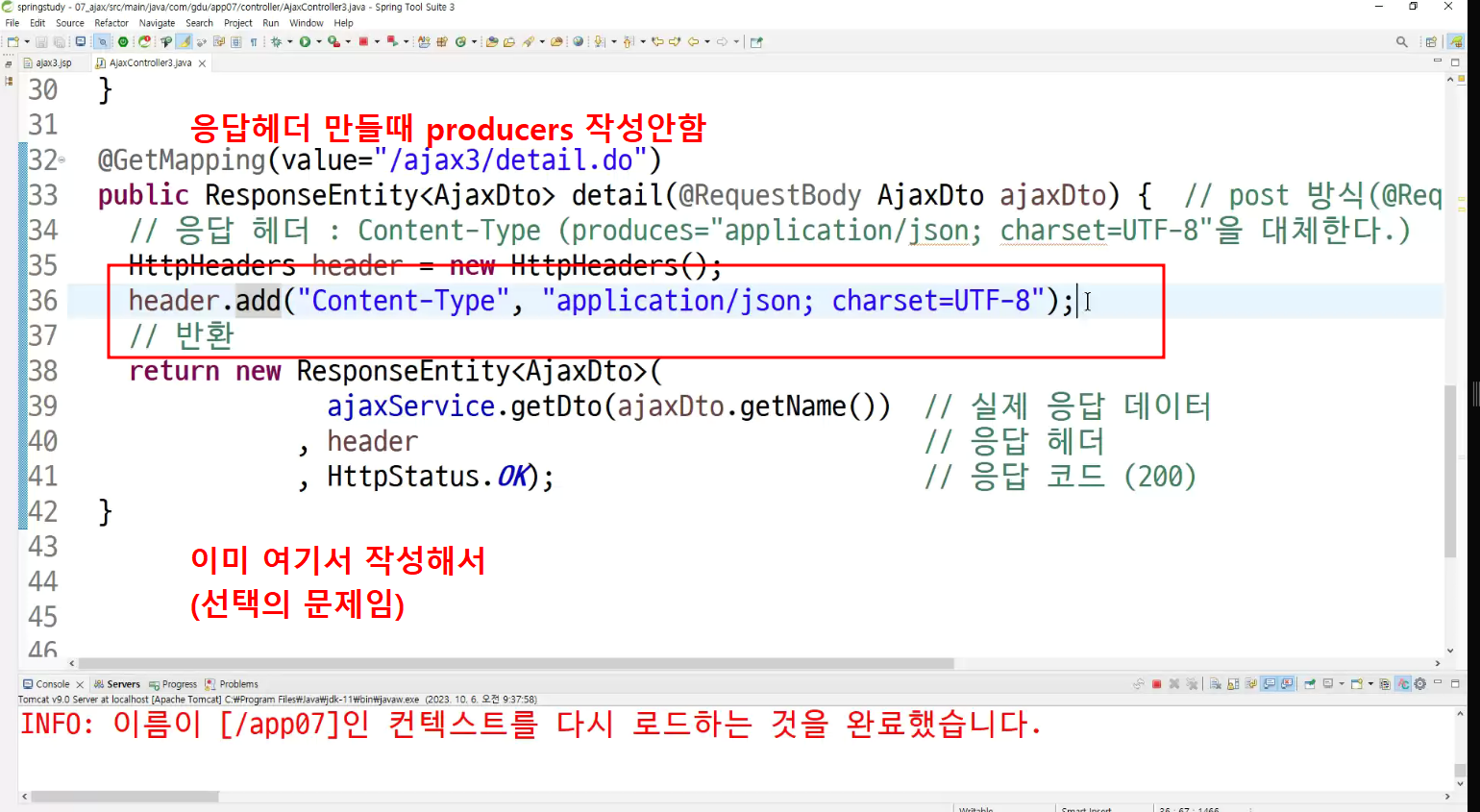The width and height of the screenshot is (1480, 812).
Task: Switch to the Problems tab
Action: tap(232, 684)
